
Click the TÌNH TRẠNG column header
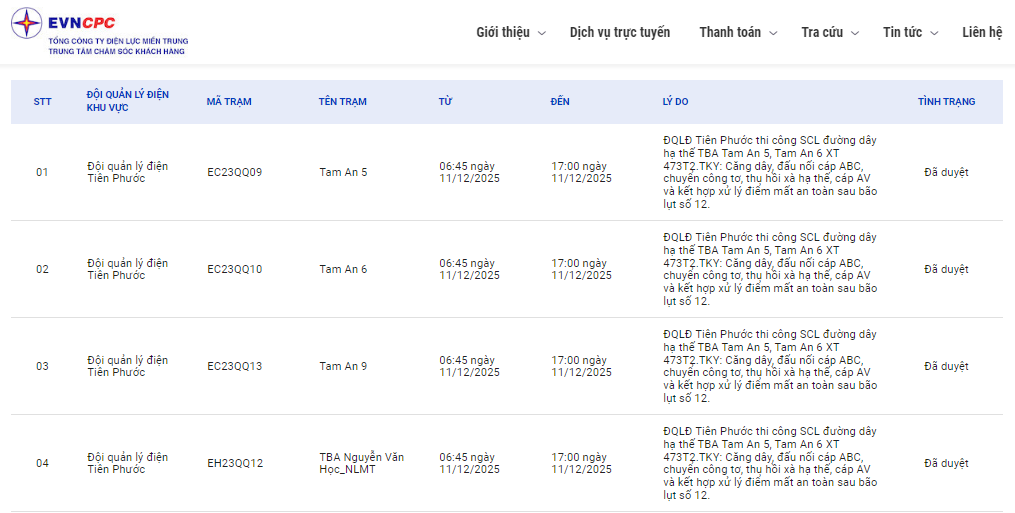946,102
